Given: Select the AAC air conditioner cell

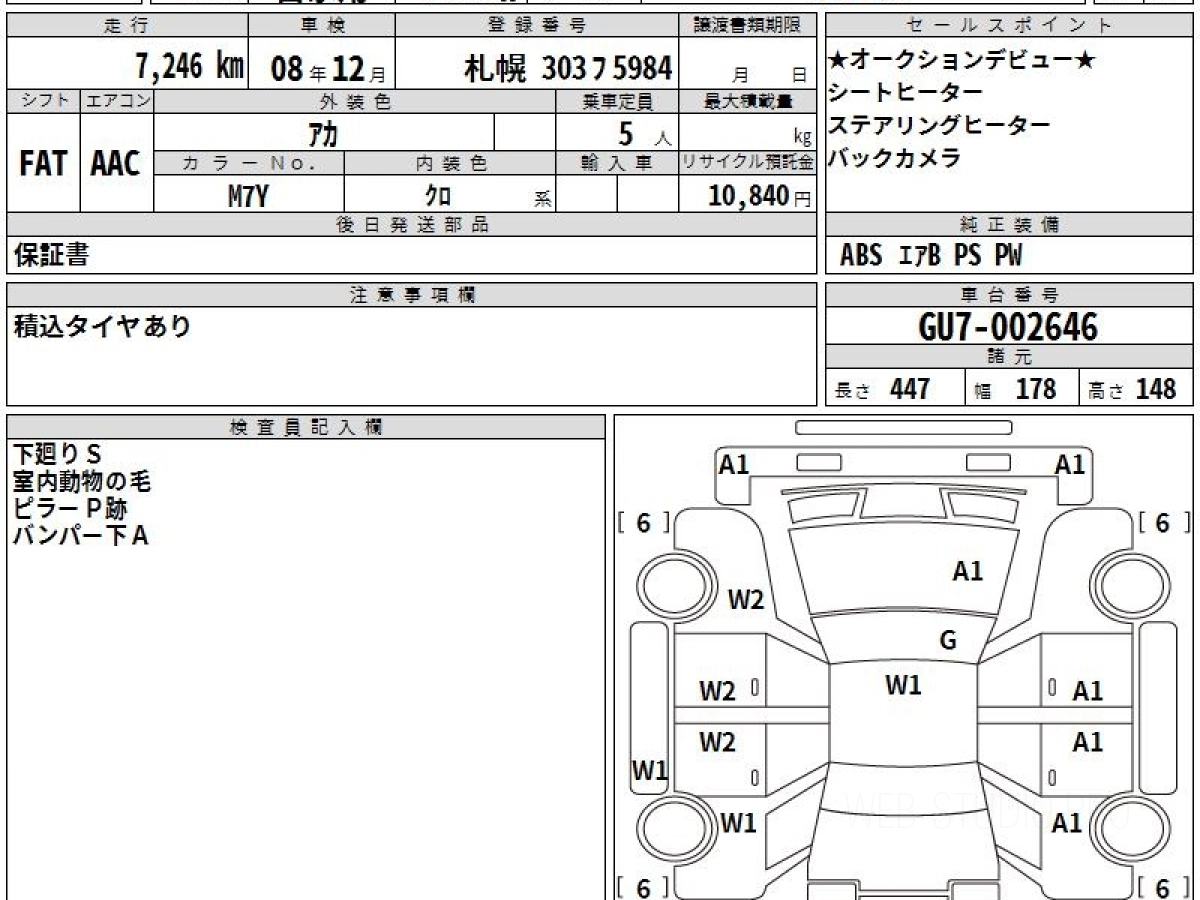Looking at the screenshot, I should [116, 164].
